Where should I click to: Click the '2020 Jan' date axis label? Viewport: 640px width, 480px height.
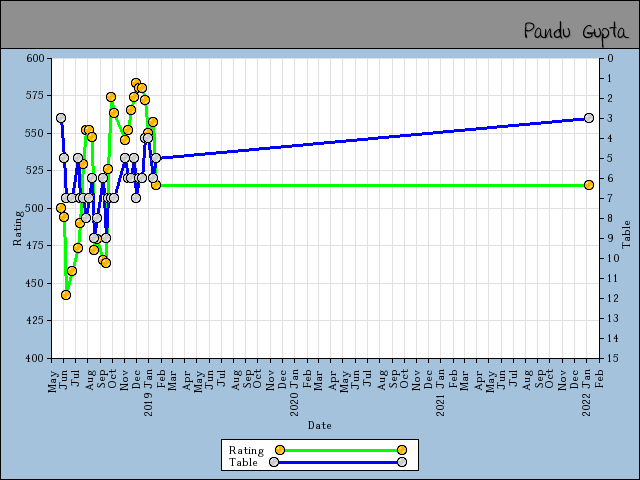(295, 392)
